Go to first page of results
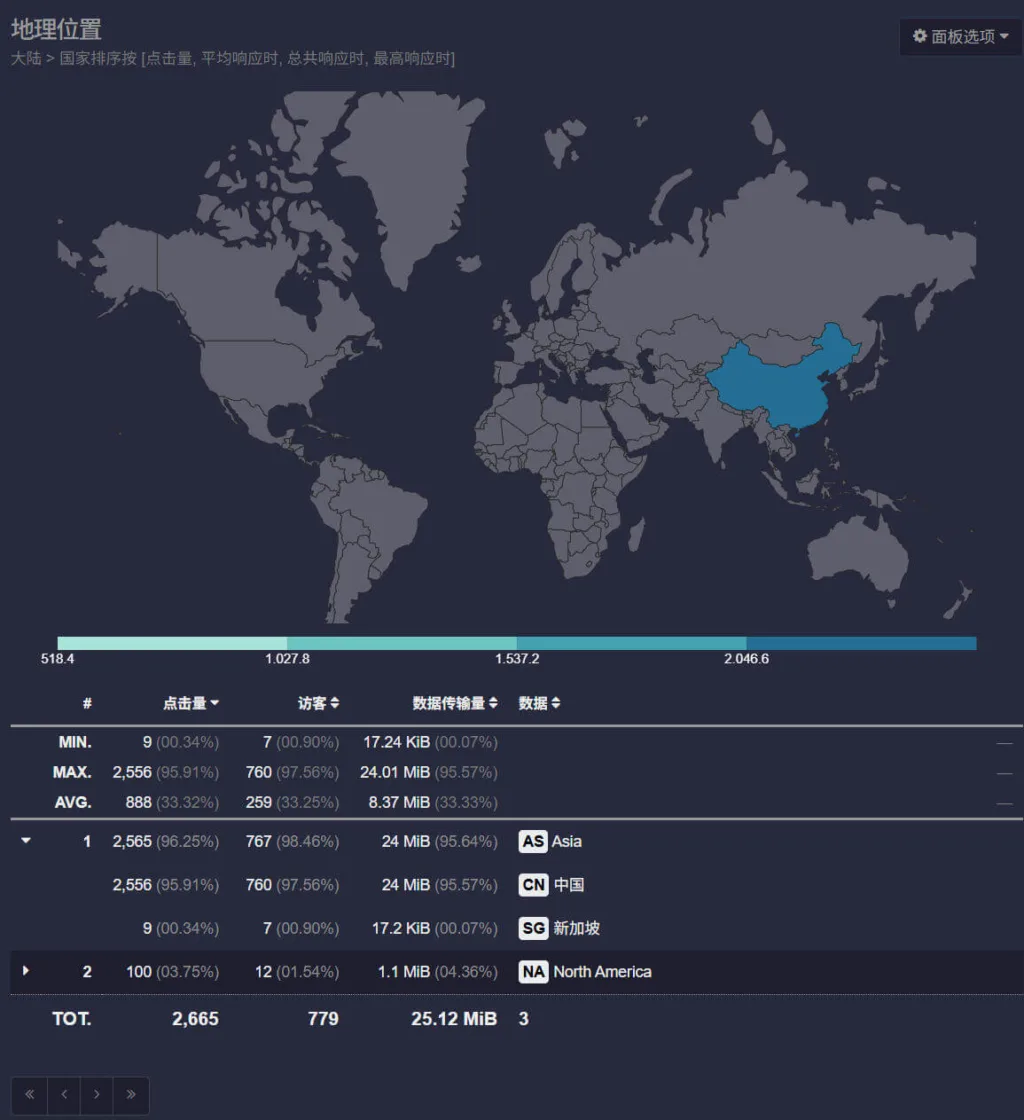The height and width of the screenshot is (1120, 1024). 29,1094
